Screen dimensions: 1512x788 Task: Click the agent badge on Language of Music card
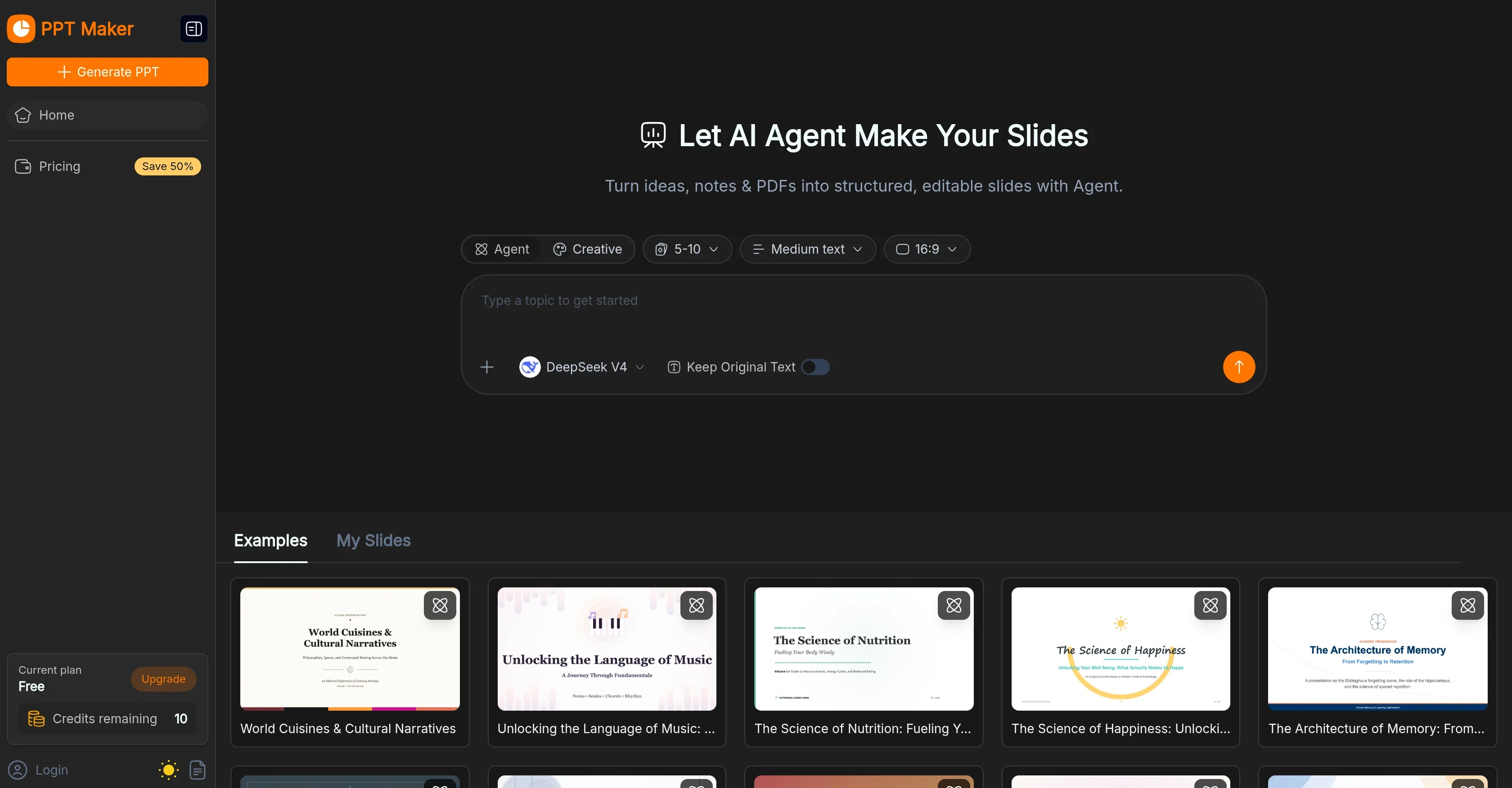697,605
